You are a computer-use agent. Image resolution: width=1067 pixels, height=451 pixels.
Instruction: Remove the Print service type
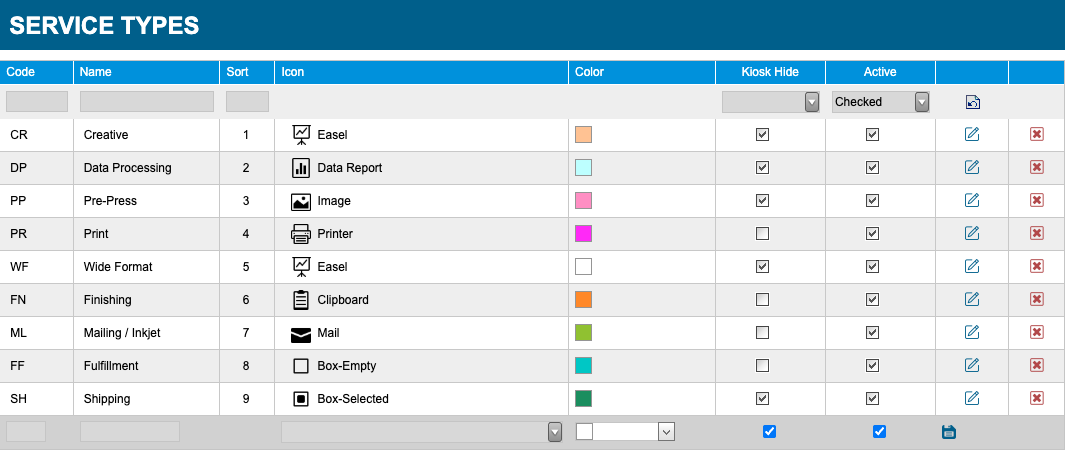coord(1036,233)
